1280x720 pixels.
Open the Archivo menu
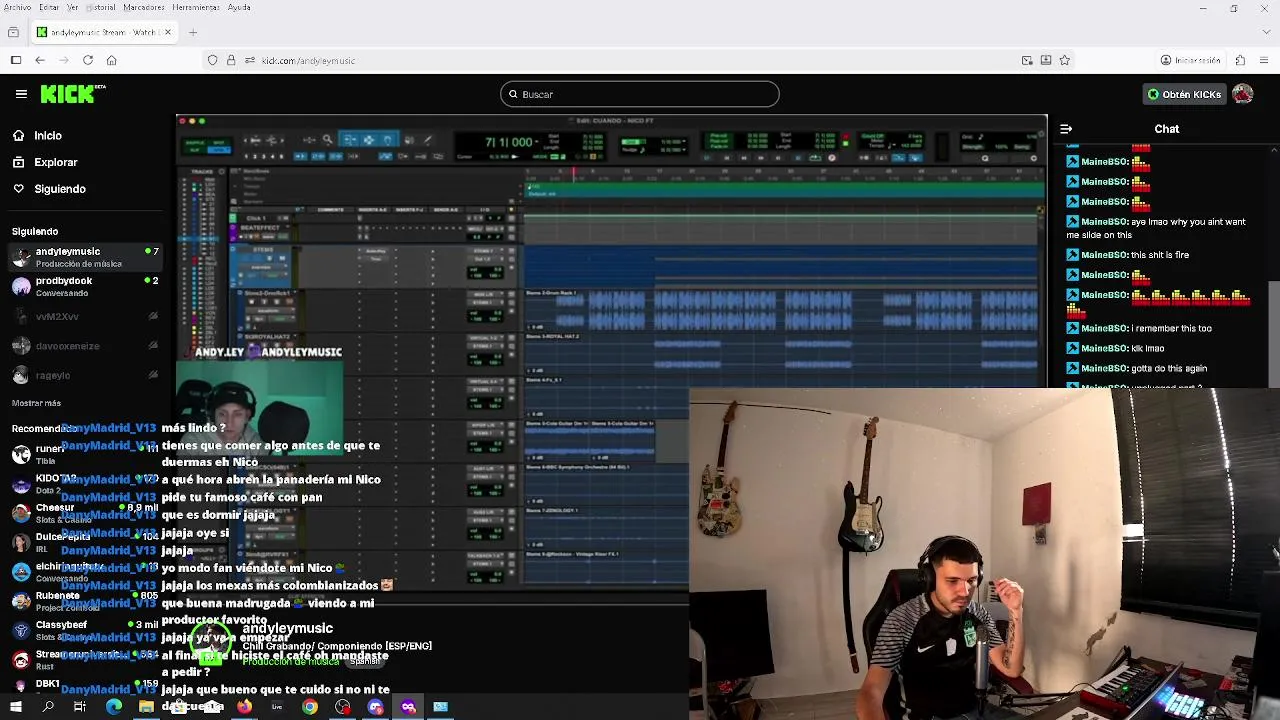pos(16,7)
